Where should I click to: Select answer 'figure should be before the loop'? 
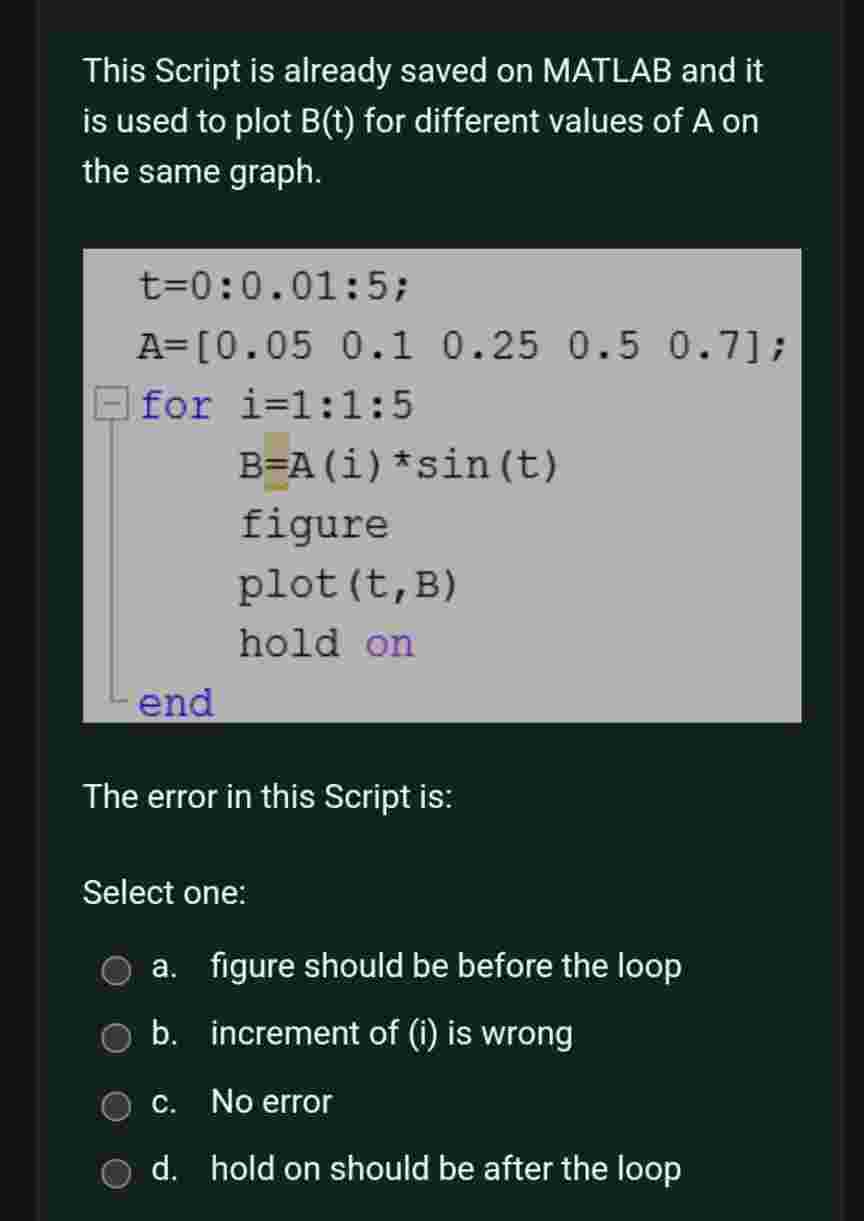[446, 967]
